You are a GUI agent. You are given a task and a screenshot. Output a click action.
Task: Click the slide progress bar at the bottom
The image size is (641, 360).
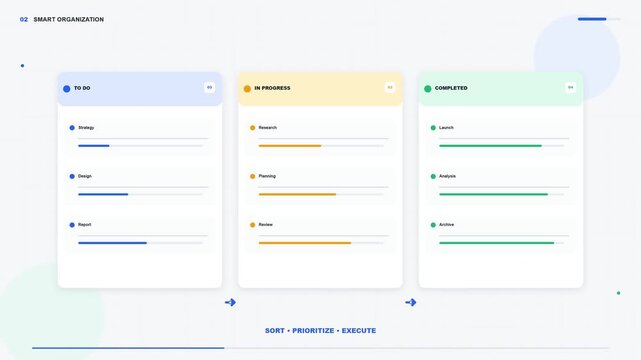point(320,348)
